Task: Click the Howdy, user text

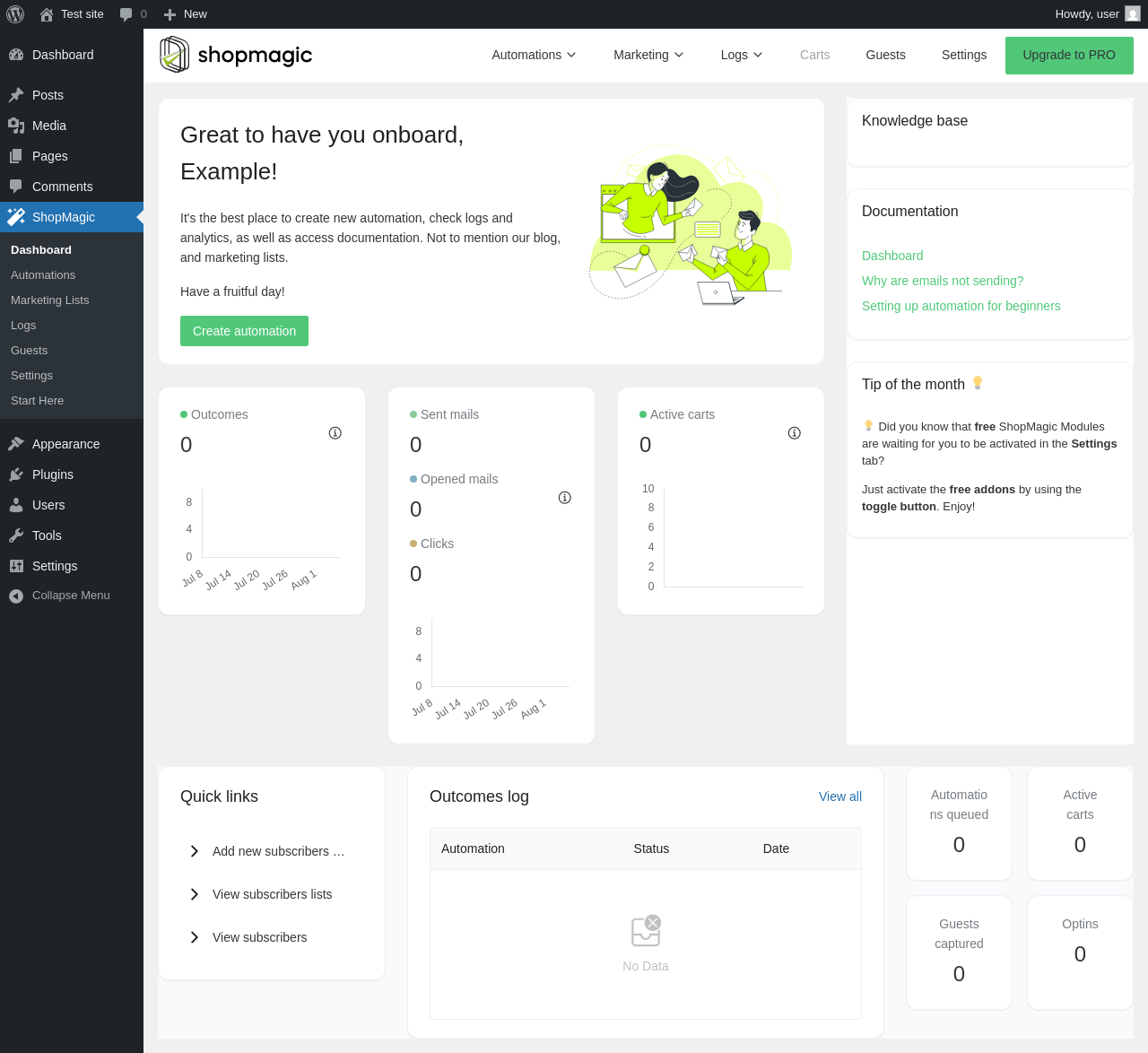Action: (x=1087, y=14)
